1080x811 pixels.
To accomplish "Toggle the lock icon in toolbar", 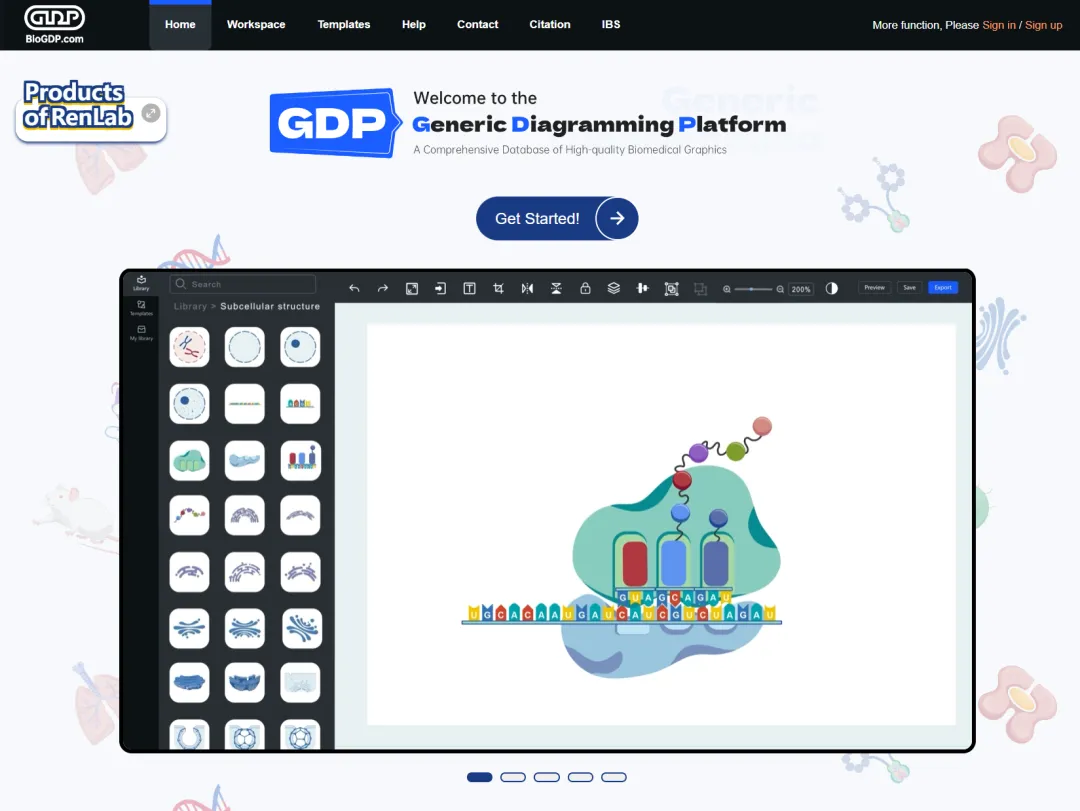I will pyautogui.click(x=585, y=288).
